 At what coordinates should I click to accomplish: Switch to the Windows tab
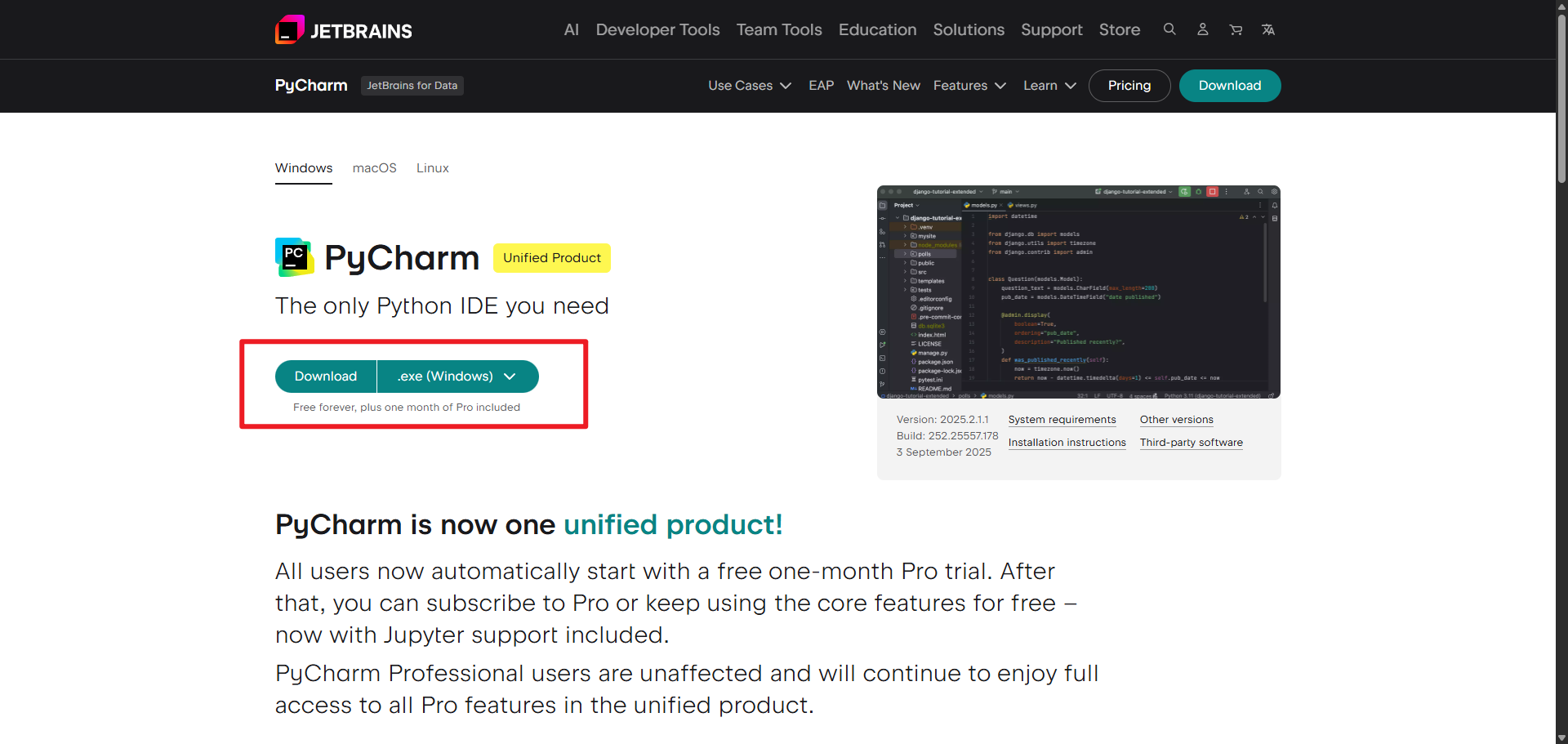(304, 168)
